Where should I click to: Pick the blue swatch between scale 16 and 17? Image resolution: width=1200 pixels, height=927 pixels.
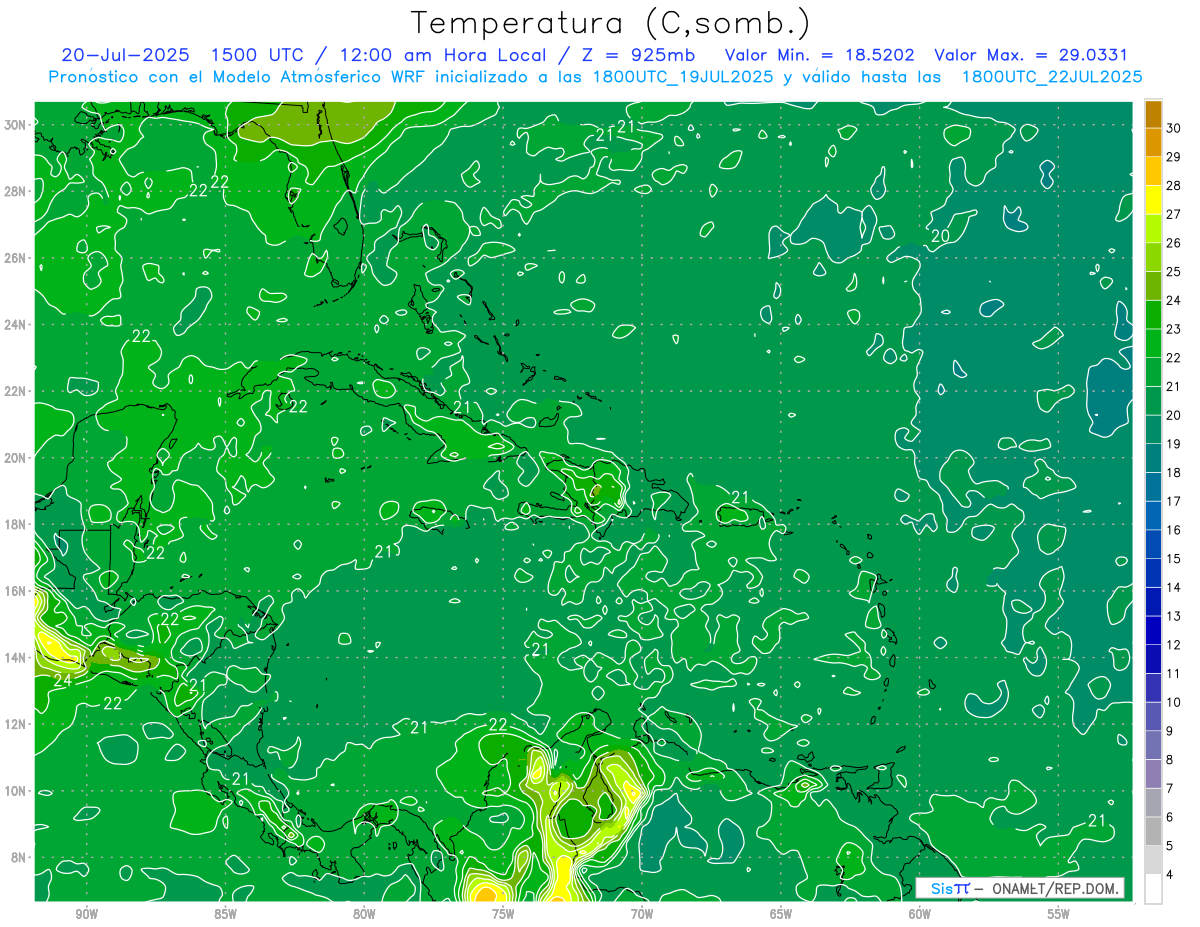click(1154, 516)
